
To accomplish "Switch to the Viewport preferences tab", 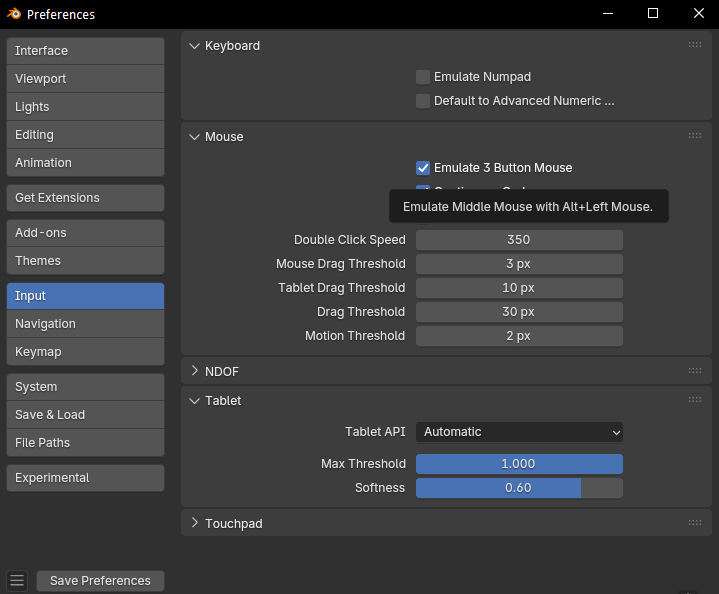I will pos(85,79).
